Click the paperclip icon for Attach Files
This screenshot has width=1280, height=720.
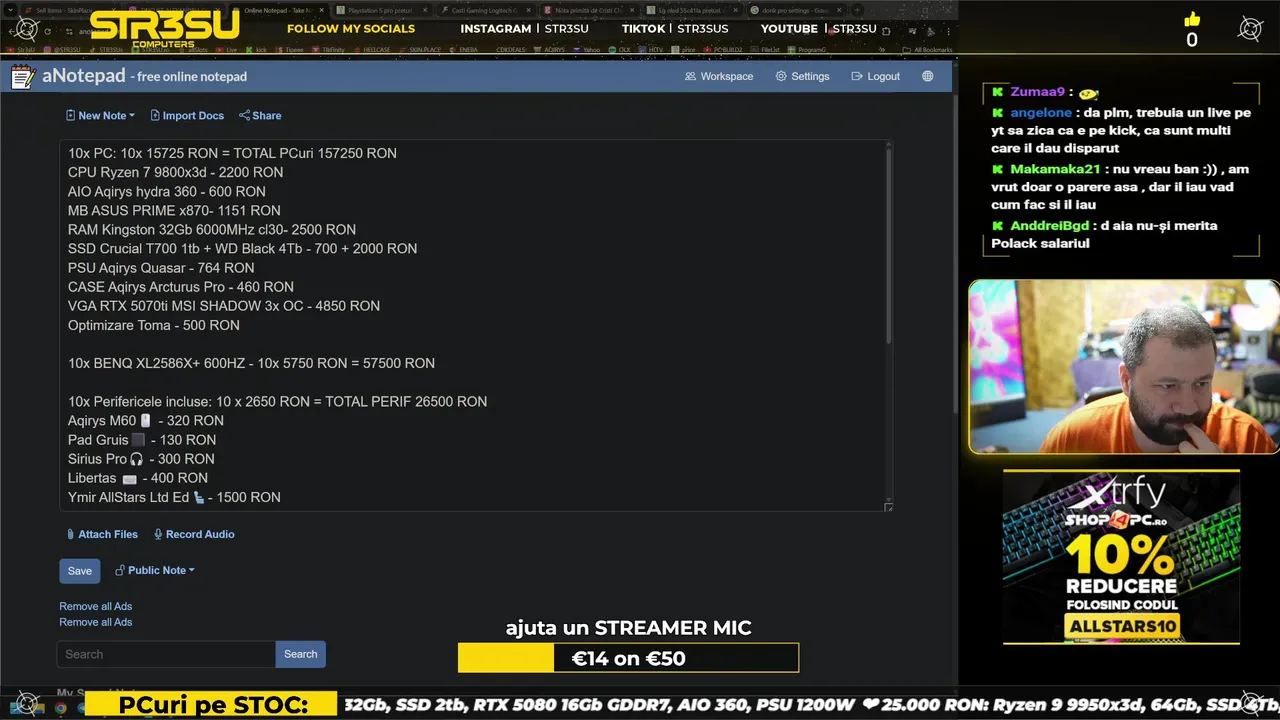[x=70, y=535]
